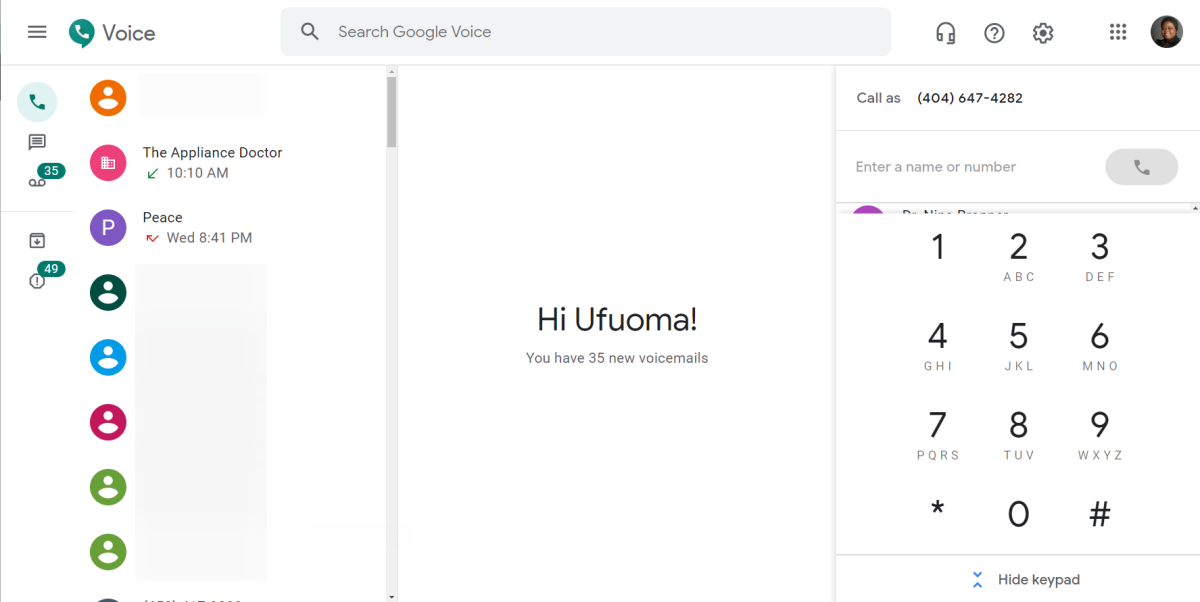Click the dark green contact avatar

pyautogui.click(x=108, y=292)
